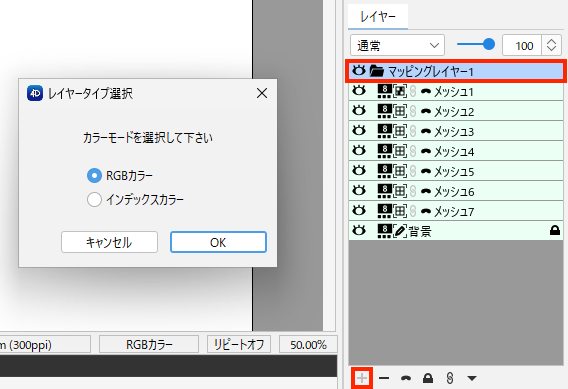Screen dimensions: 568x389
Task: Click the folder icon of マッピングレイヤー1
Action: click(377, 71)
